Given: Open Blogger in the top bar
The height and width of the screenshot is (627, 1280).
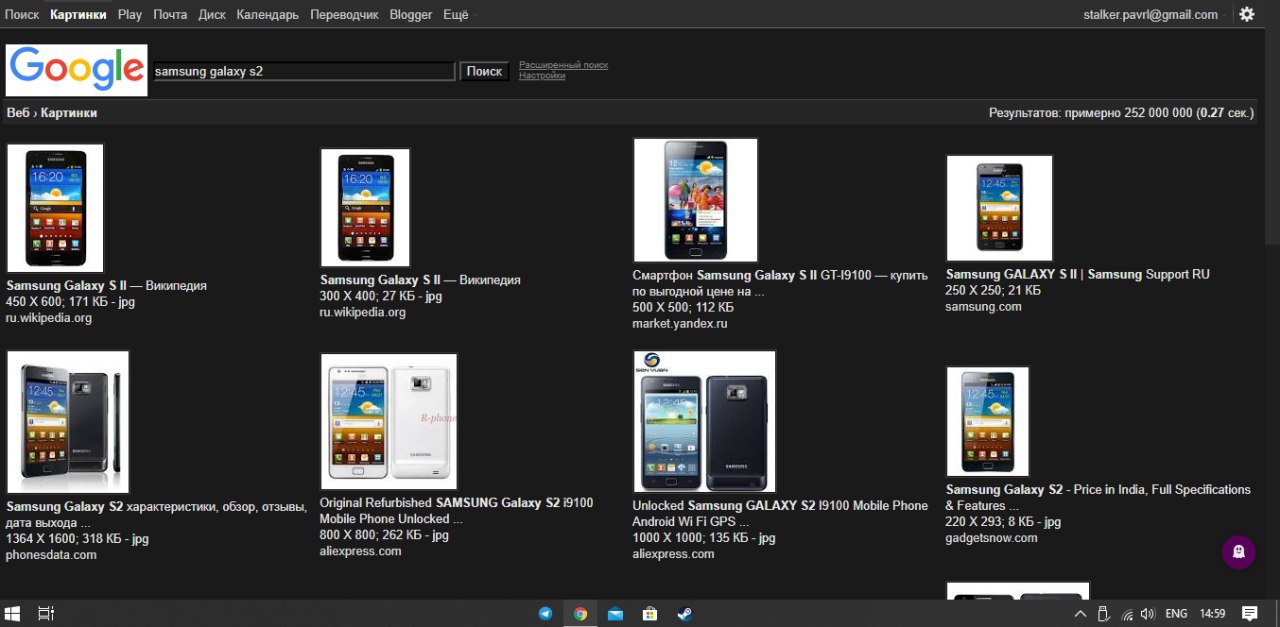Looking at the screenshot, I should [411, 15].
